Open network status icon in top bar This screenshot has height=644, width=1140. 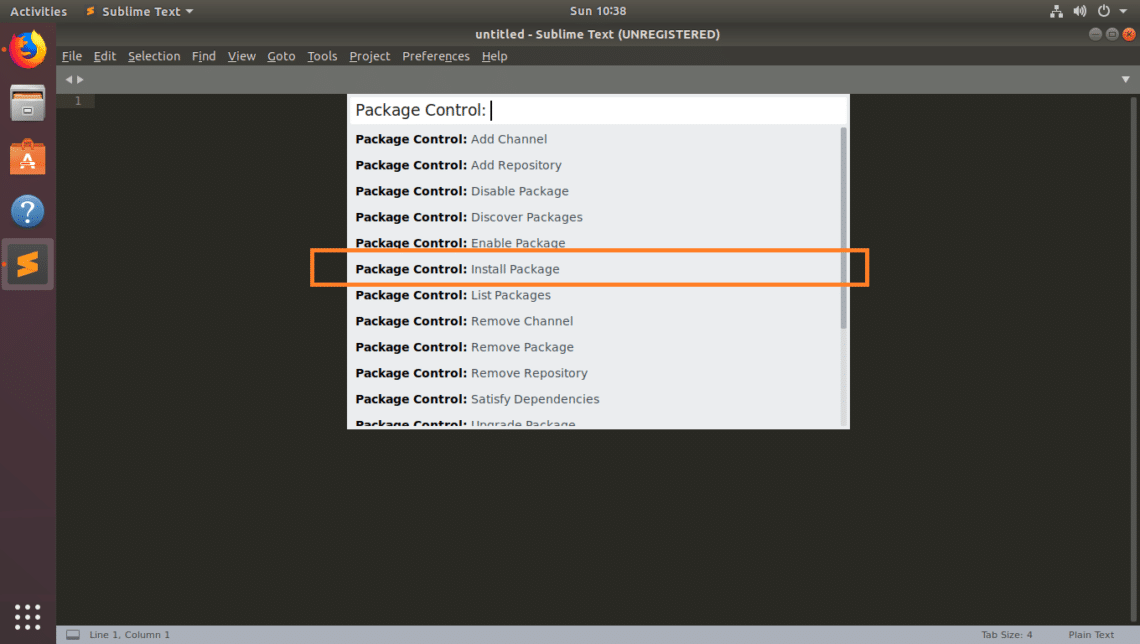pyautogui.click(x=1056, y=11)
